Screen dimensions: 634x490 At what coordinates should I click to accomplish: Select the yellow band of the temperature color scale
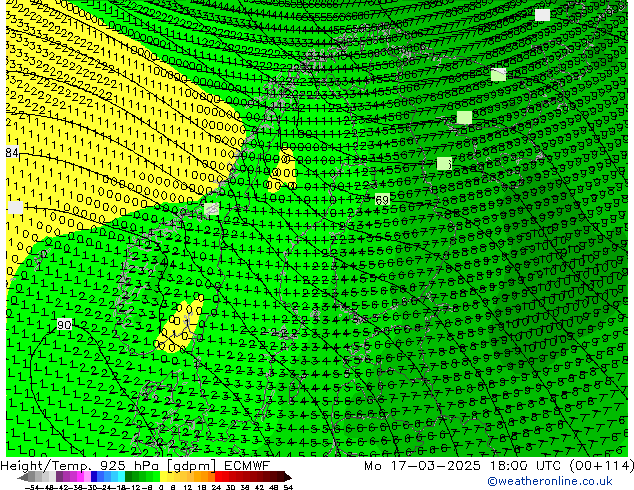163,477
